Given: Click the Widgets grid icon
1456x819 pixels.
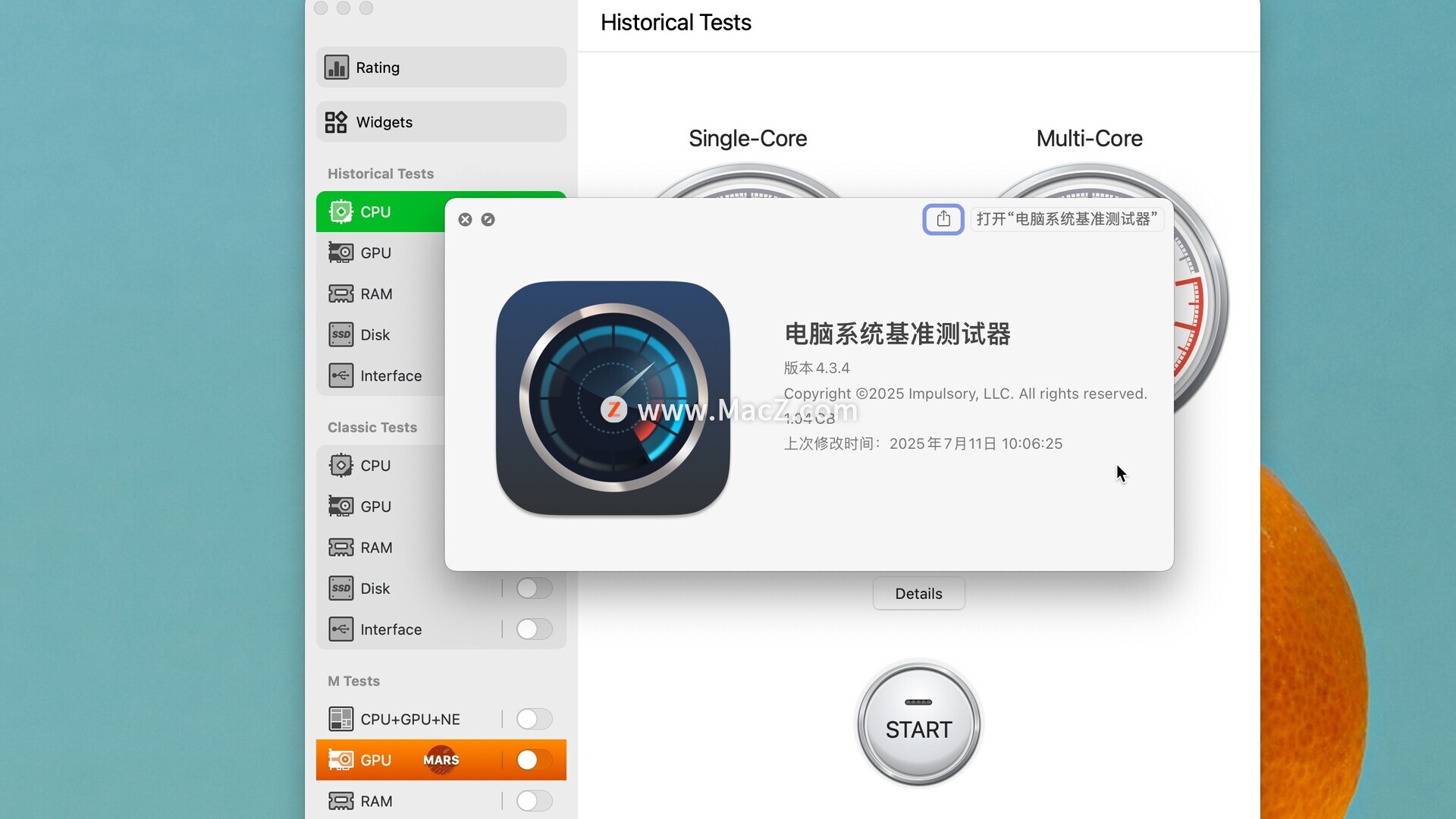Looking at the screenshot, I should click(x=336, y=122).
